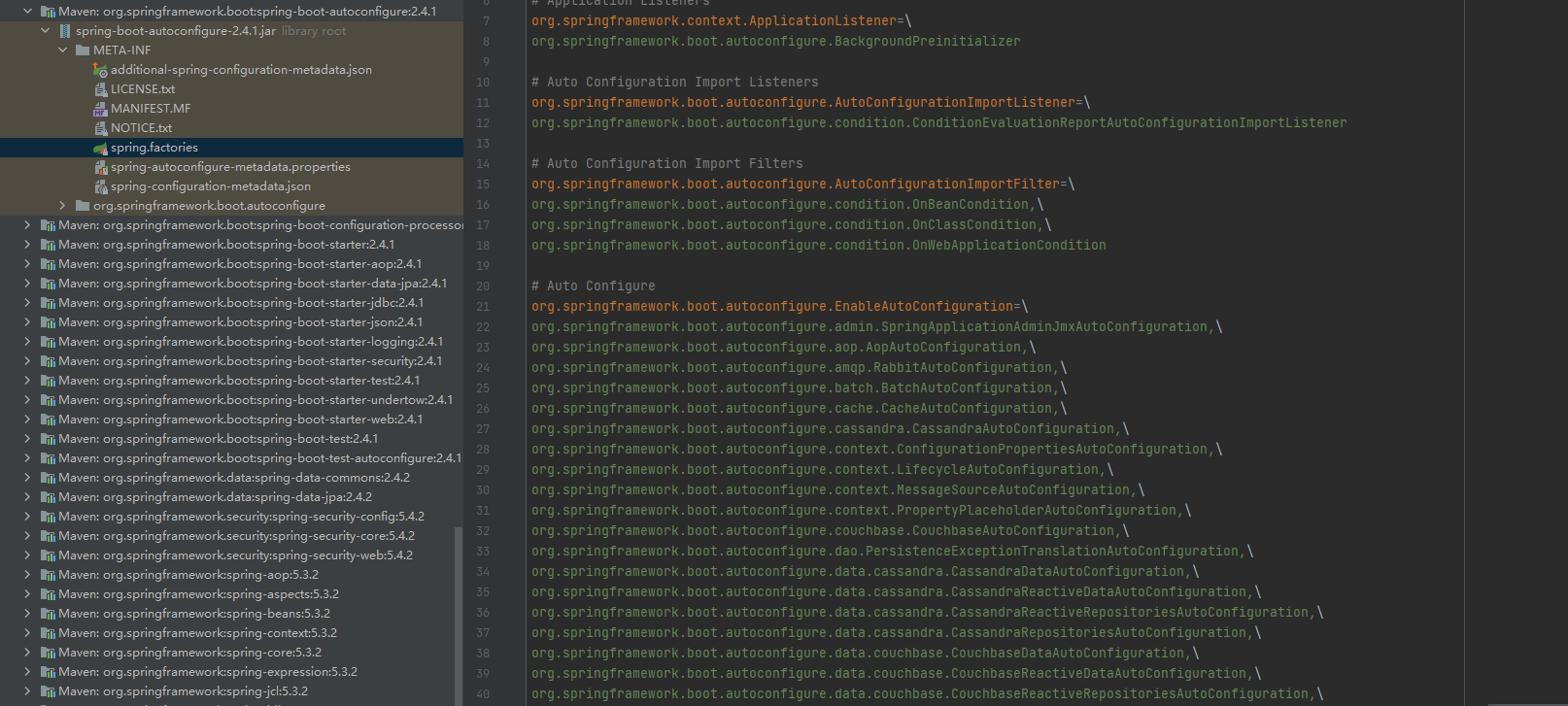Expand the spring-boot-starter-web:2.4.1 library
The width and height of the screenshot is (1568, 706).
point(27,420)
